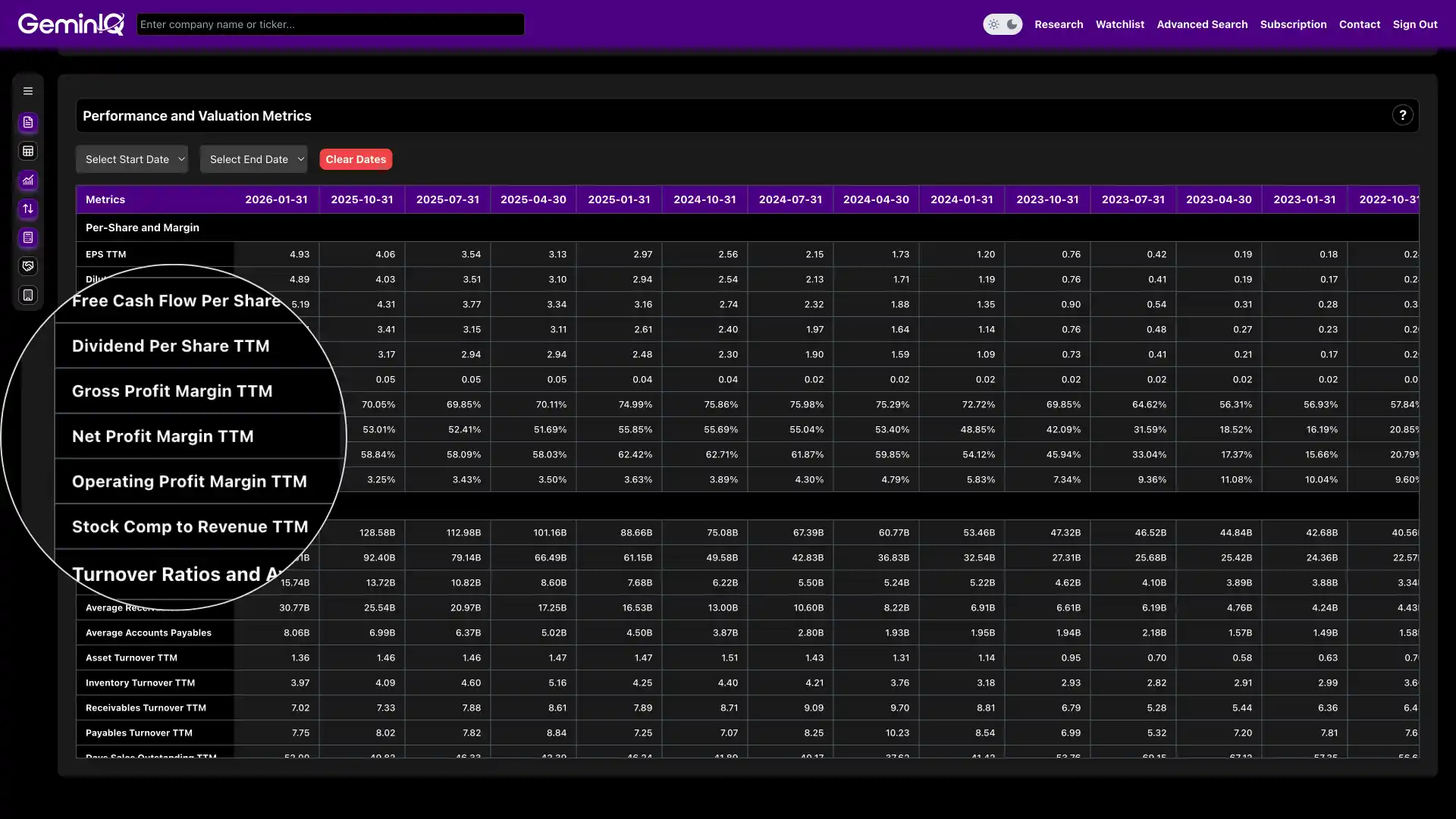Toggle the sidebar hamburger menu
The image size is (1456, 819).
point(28,90)
